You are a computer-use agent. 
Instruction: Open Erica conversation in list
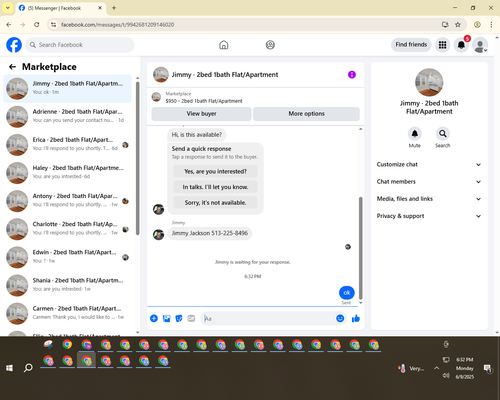[67, 145]
